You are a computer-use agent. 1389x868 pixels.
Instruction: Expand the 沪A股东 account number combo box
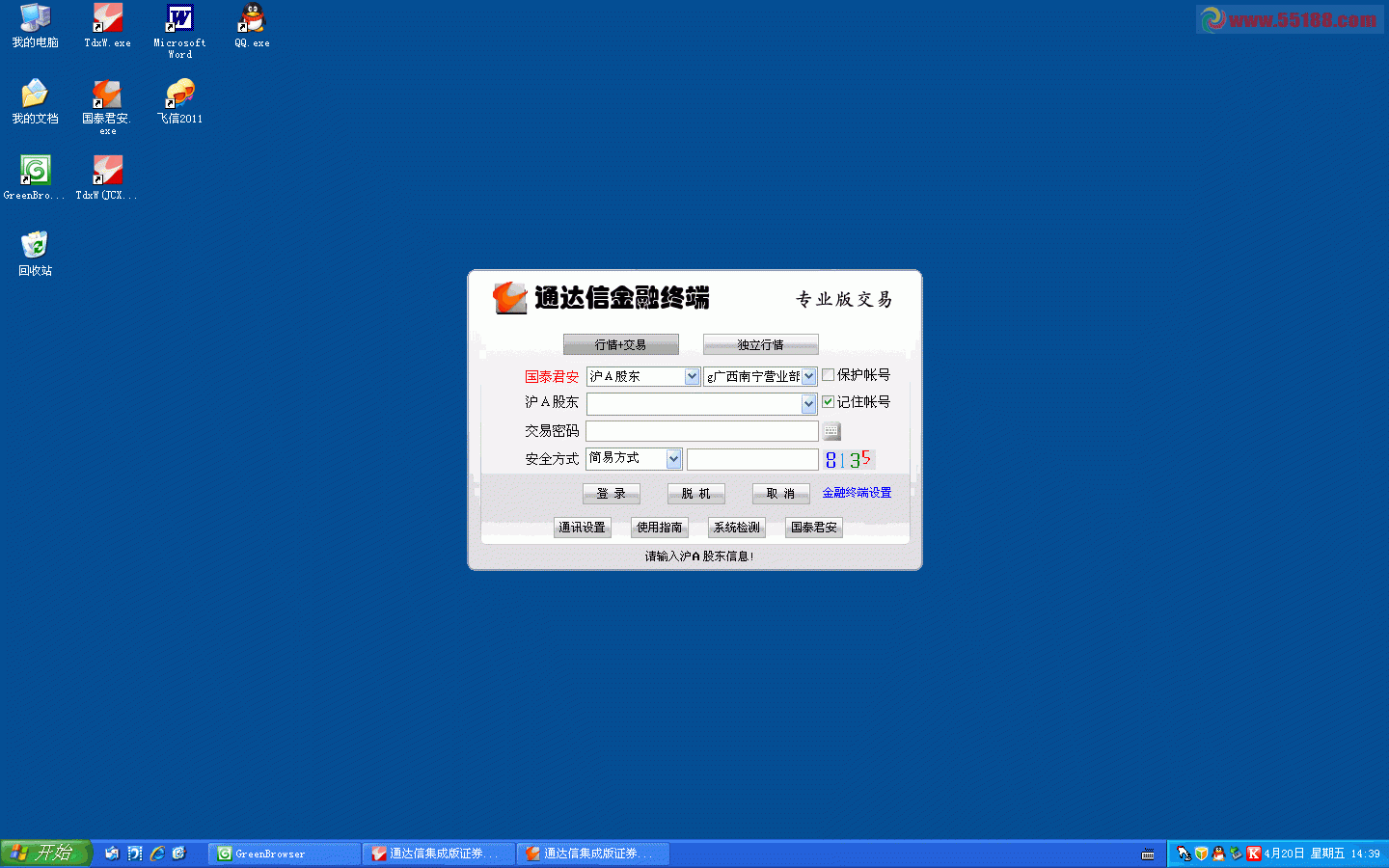coord(808,405)
